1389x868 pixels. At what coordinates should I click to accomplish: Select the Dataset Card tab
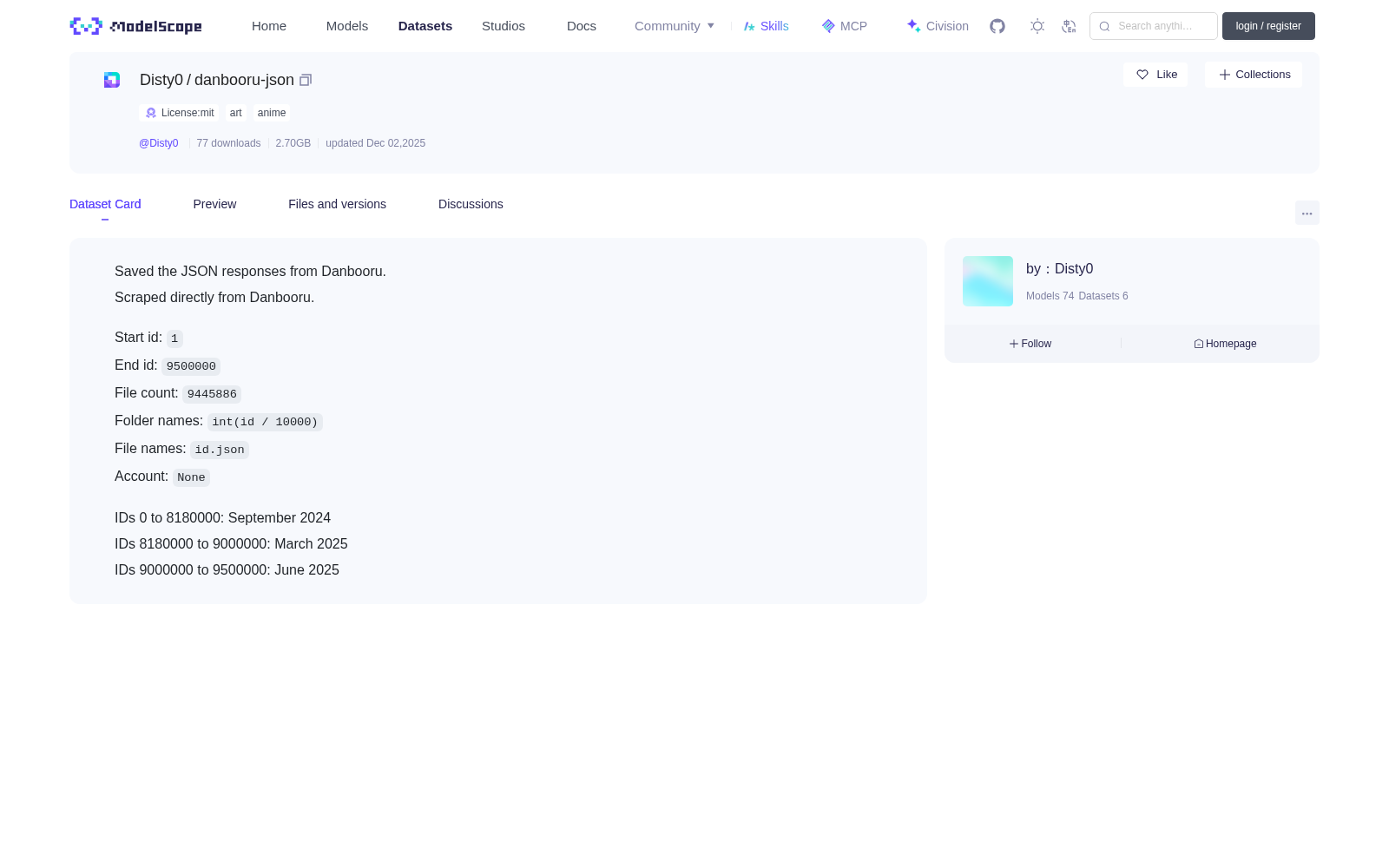(x=105, y=204)
